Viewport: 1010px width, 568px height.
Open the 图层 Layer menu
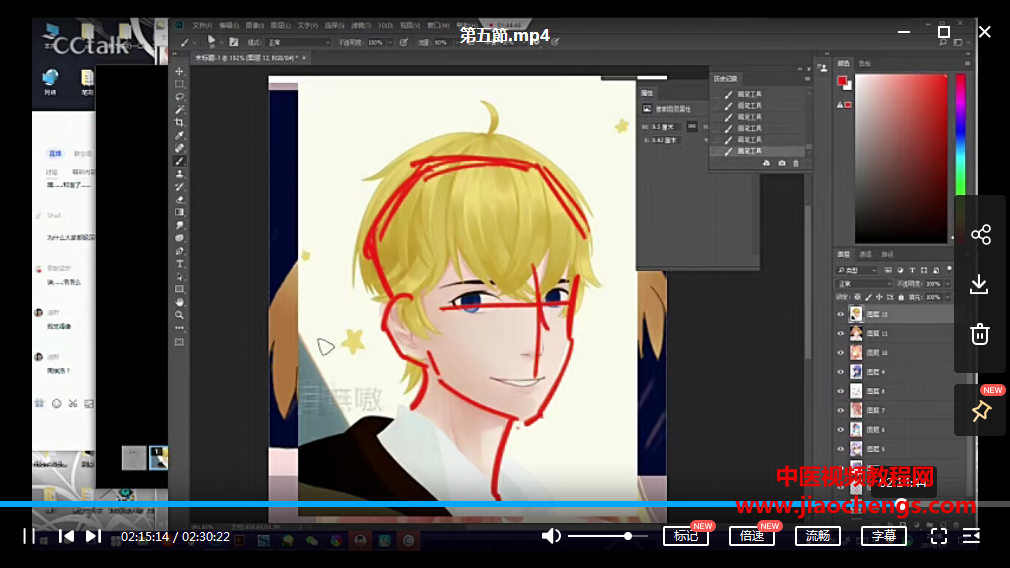[x=280, y=26]
